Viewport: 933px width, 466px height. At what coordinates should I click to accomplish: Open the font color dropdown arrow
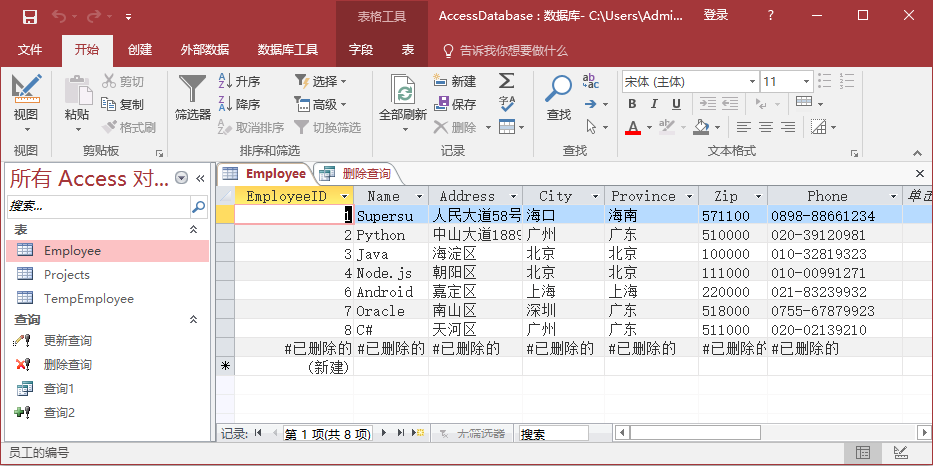pyautogui.click(x=649, y=127)
